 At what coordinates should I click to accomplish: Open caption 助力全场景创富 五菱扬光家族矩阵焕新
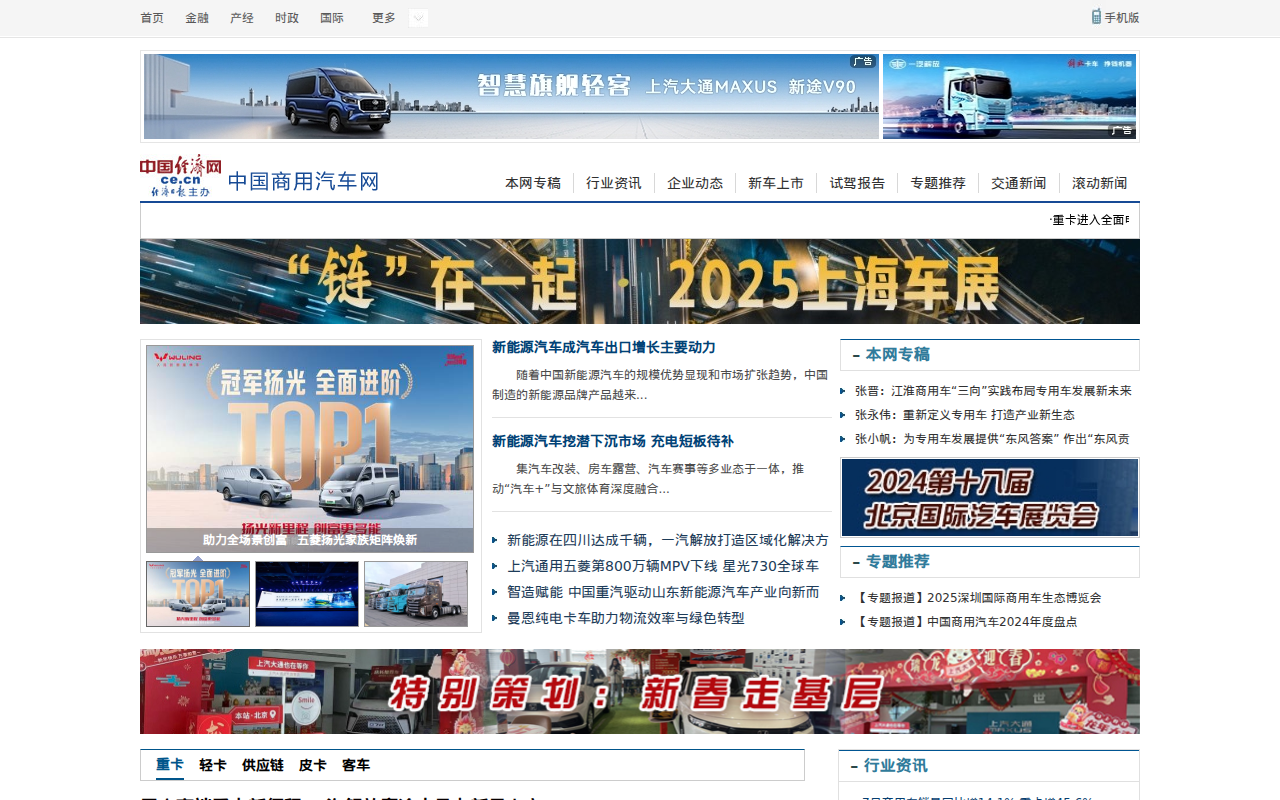tap(310, 540)
